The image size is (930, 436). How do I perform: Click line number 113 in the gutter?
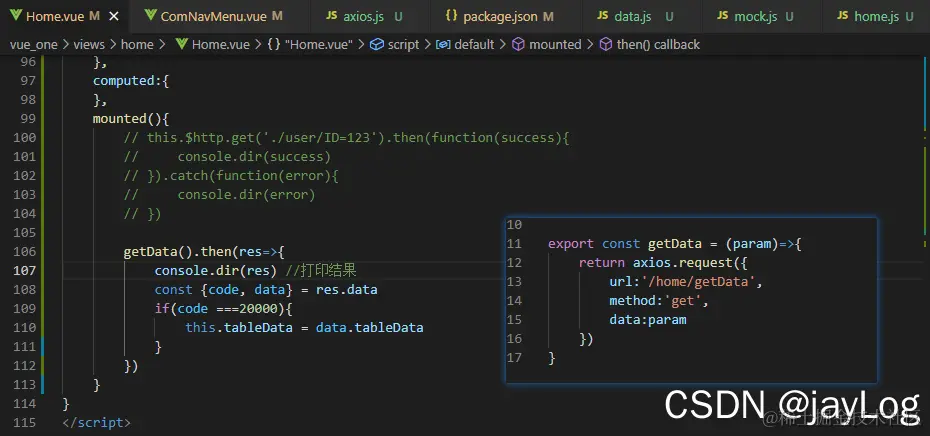click(x=24, y=384)
